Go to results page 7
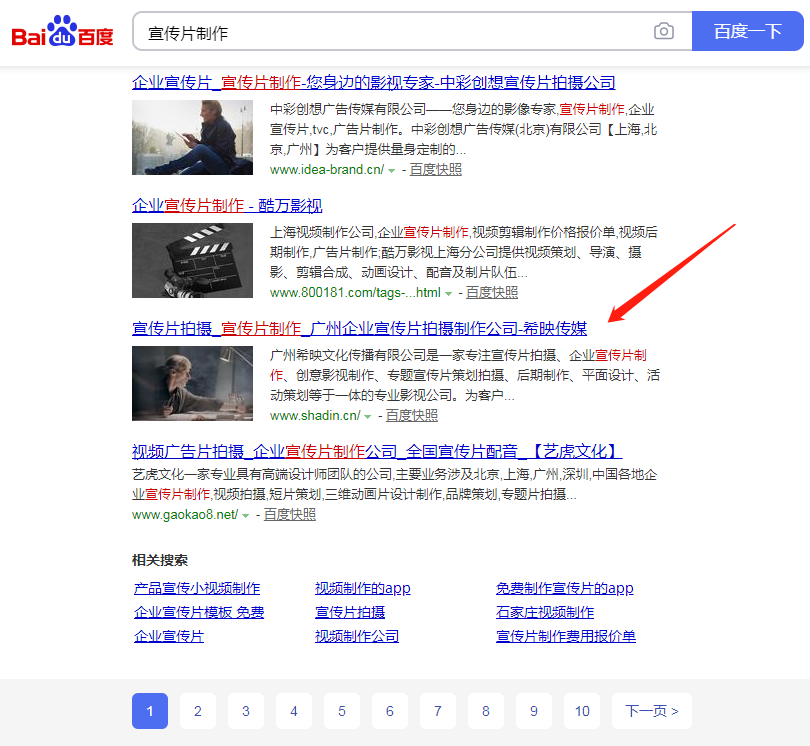The image size is (810, 746). coord(438,711)
